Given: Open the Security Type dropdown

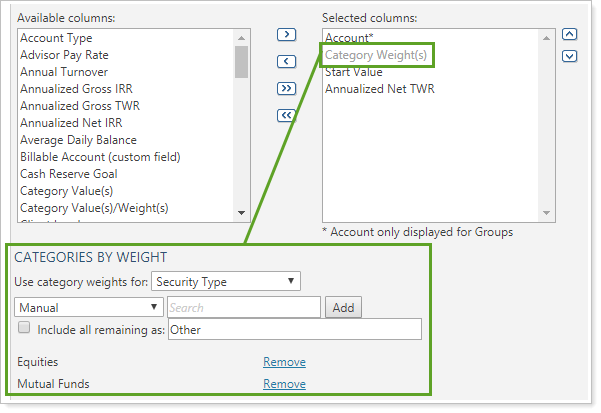Looking at the screenshot, I should click(x=227, y=282).
